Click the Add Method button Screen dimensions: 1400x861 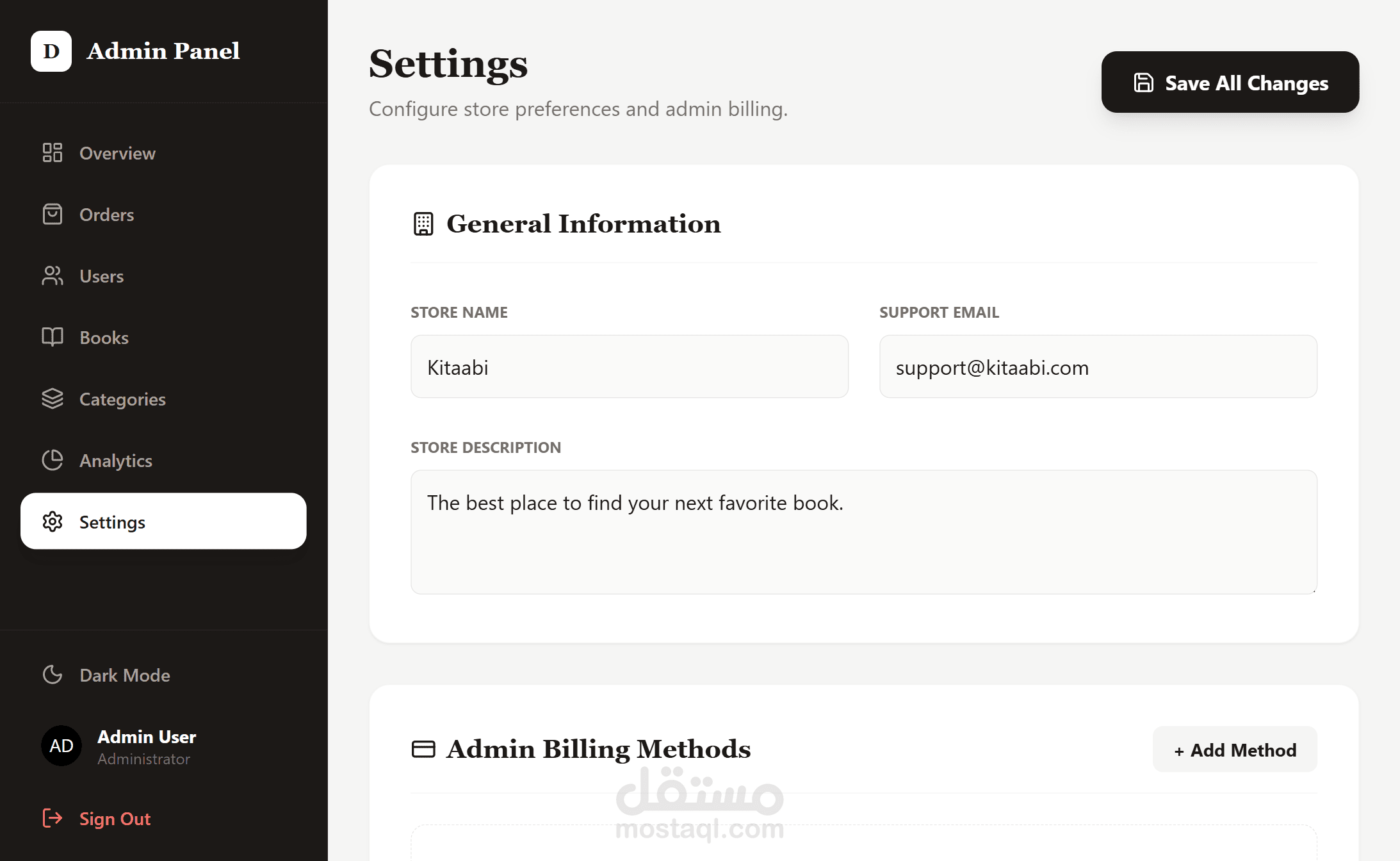point(1235,750)
